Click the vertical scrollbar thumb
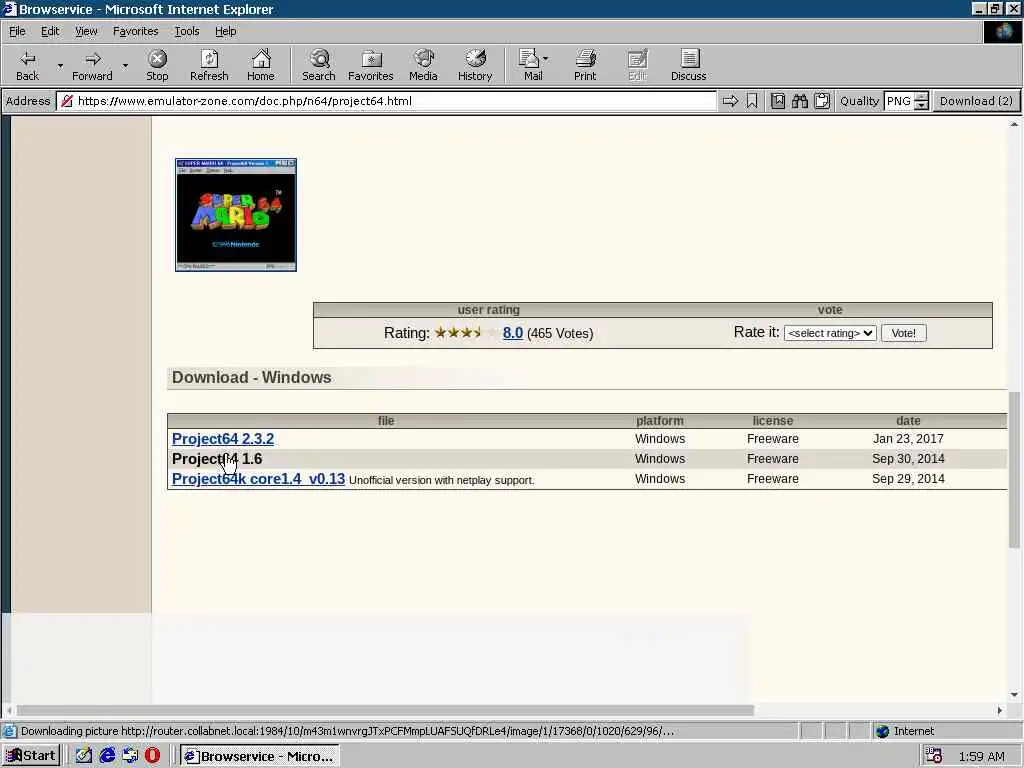1024x768 pixels. tap(1014, 469)
